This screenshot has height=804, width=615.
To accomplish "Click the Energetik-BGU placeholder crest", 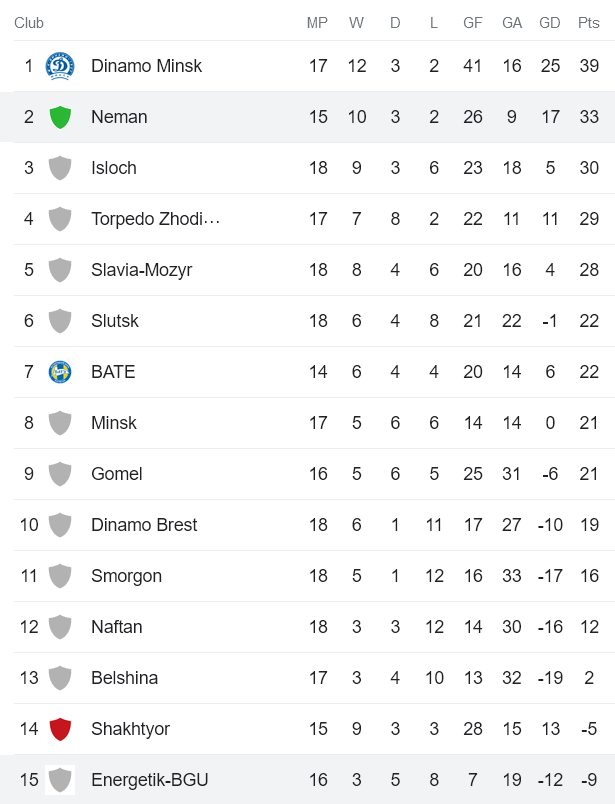I will pos(60,780).
